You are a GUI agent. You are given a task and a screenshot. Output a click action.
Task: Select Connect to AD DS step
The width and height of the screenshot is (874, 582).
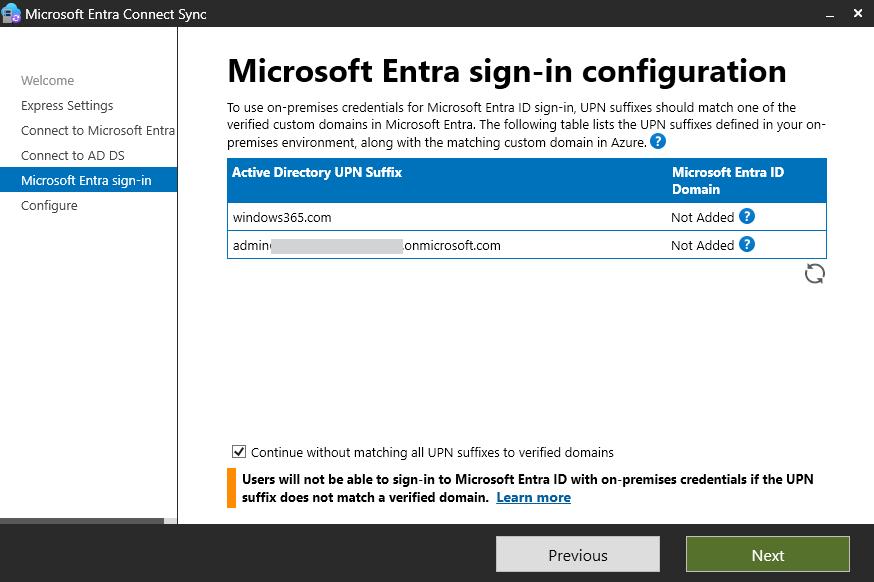click(x=72, y=156)
